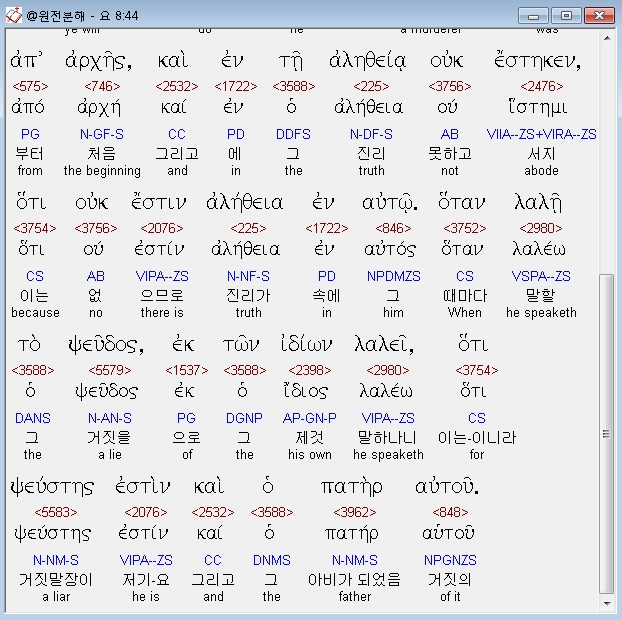Click the vertical scrollbar thumb
Screen dimensions: 622x620
607,434
